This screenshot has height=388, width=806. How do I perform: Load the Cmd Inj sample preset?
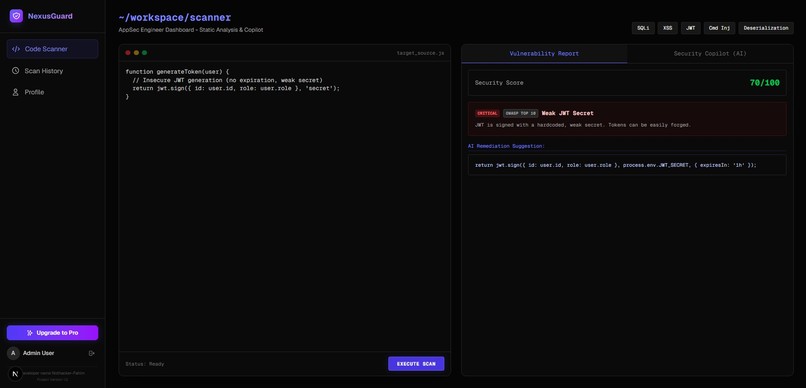coord(719,28)
